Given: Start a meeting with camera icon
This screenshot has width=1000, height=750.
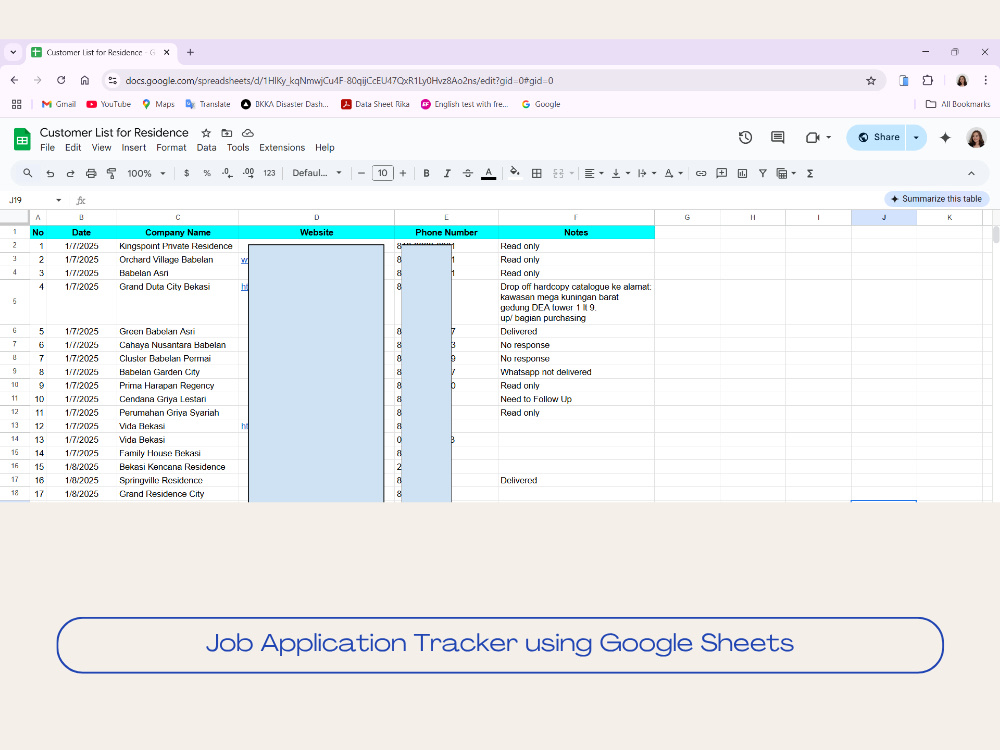Looking at the screenshot, I should point(812,137).
